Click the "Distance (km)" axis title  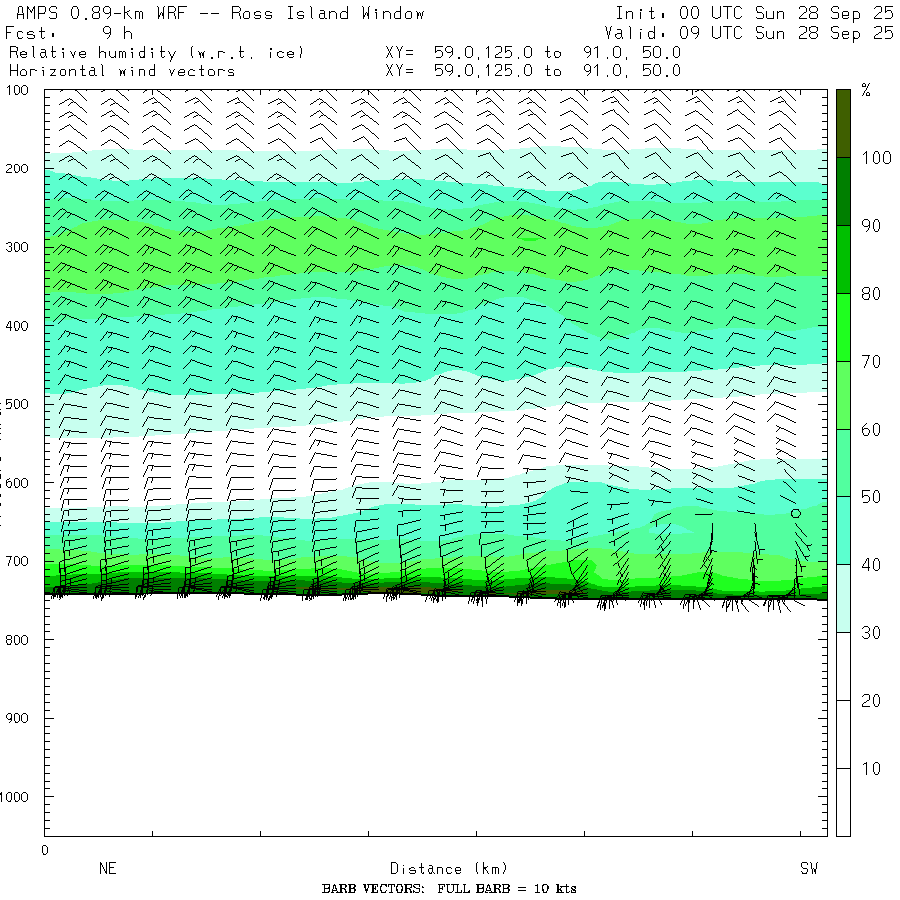click(x=440, y=869)
